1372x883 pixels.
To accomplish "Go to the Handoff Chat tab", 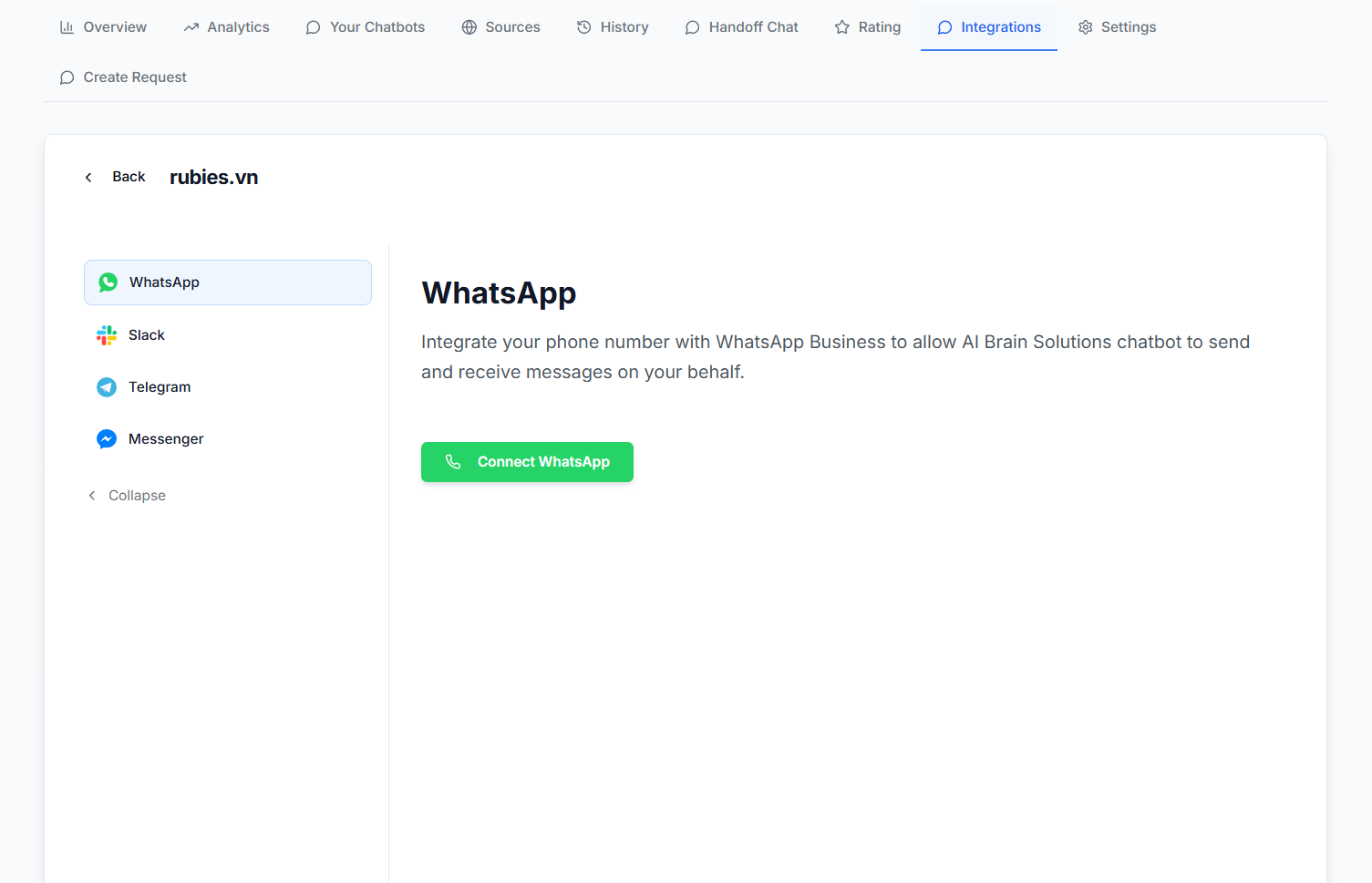I will point(741,27).
